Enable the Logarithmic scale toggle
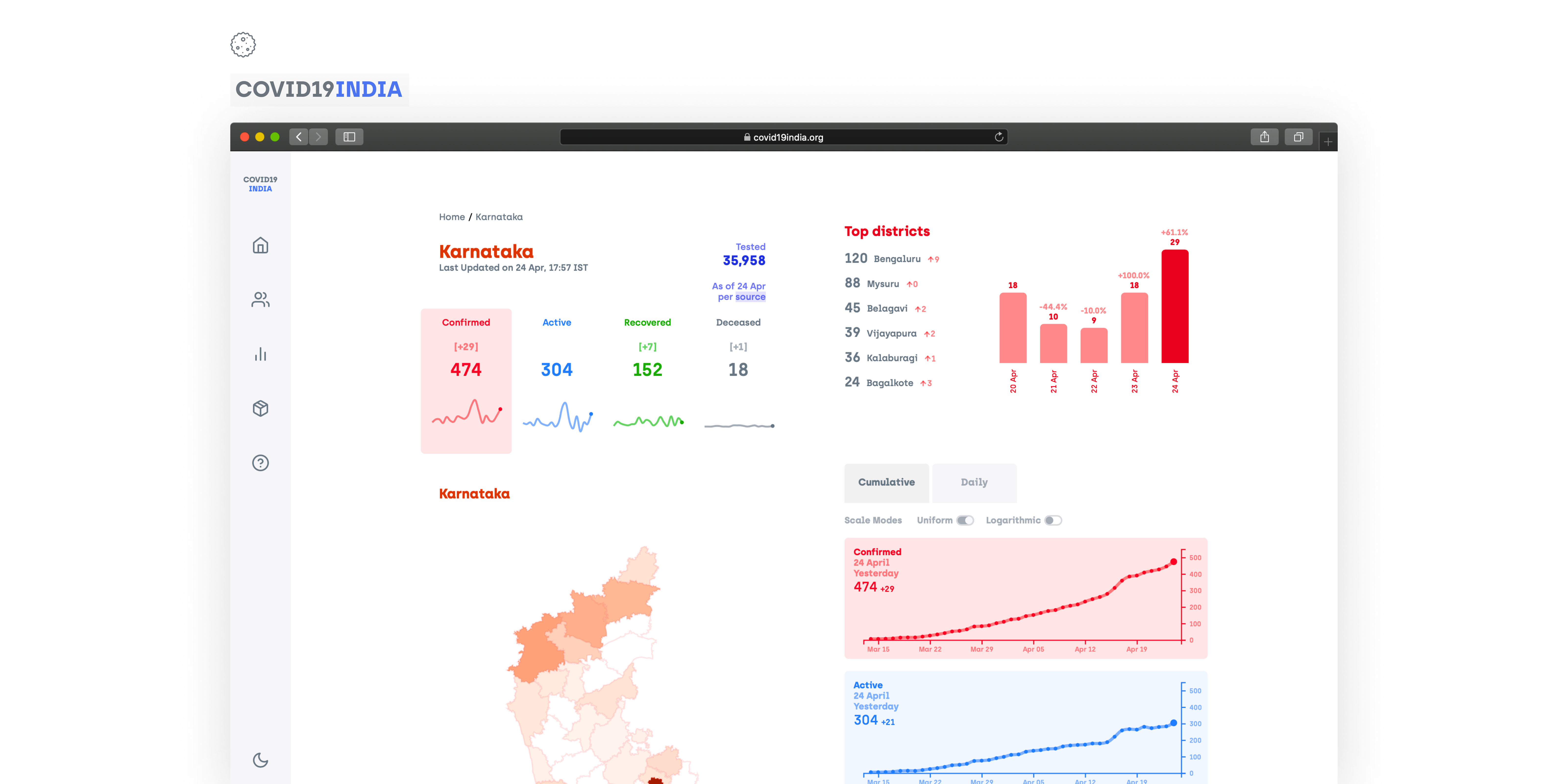 tap(1053, 520)
